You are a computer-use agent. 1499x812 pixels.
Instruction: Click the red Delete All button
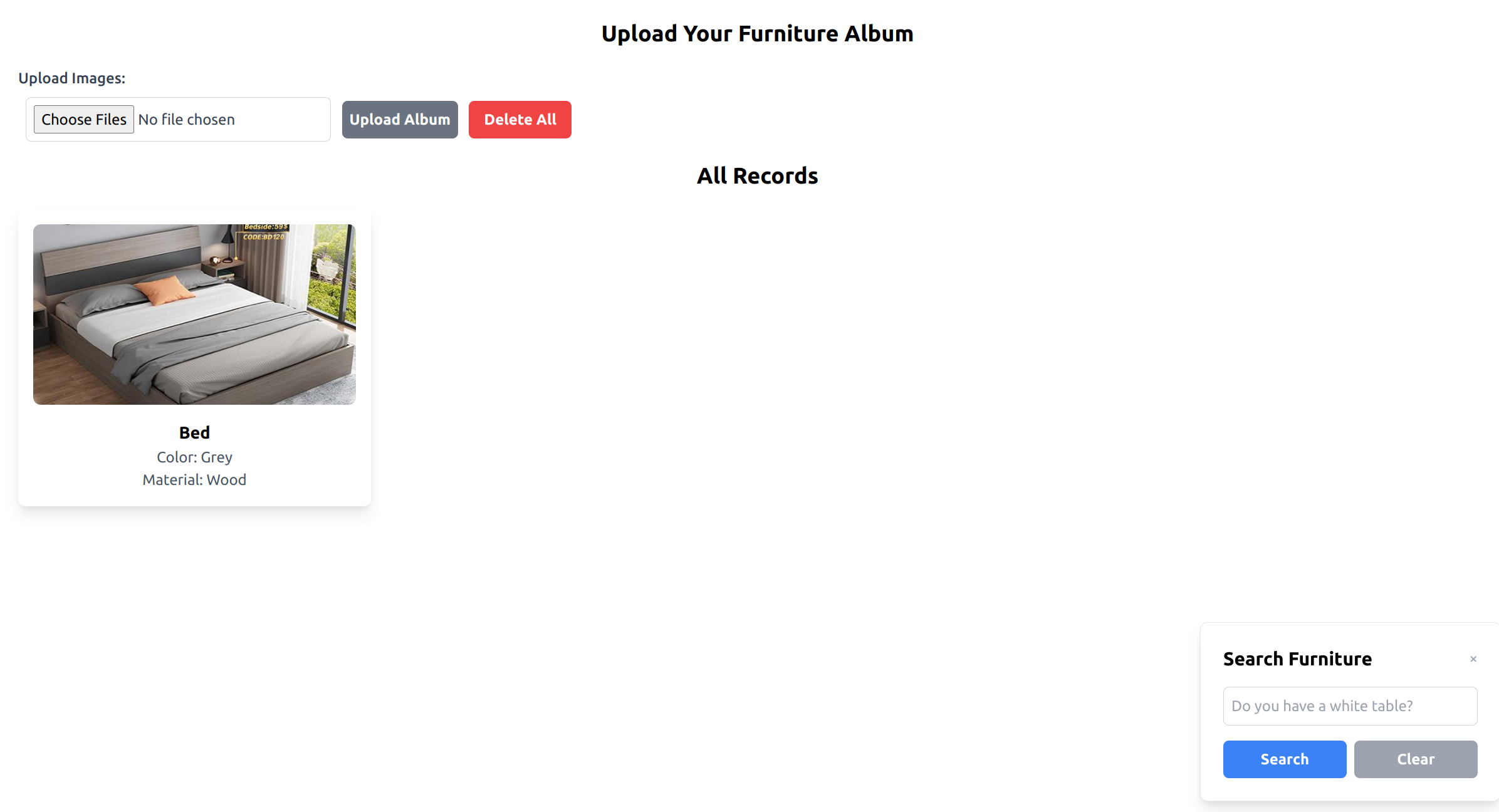tap(520, 119)
